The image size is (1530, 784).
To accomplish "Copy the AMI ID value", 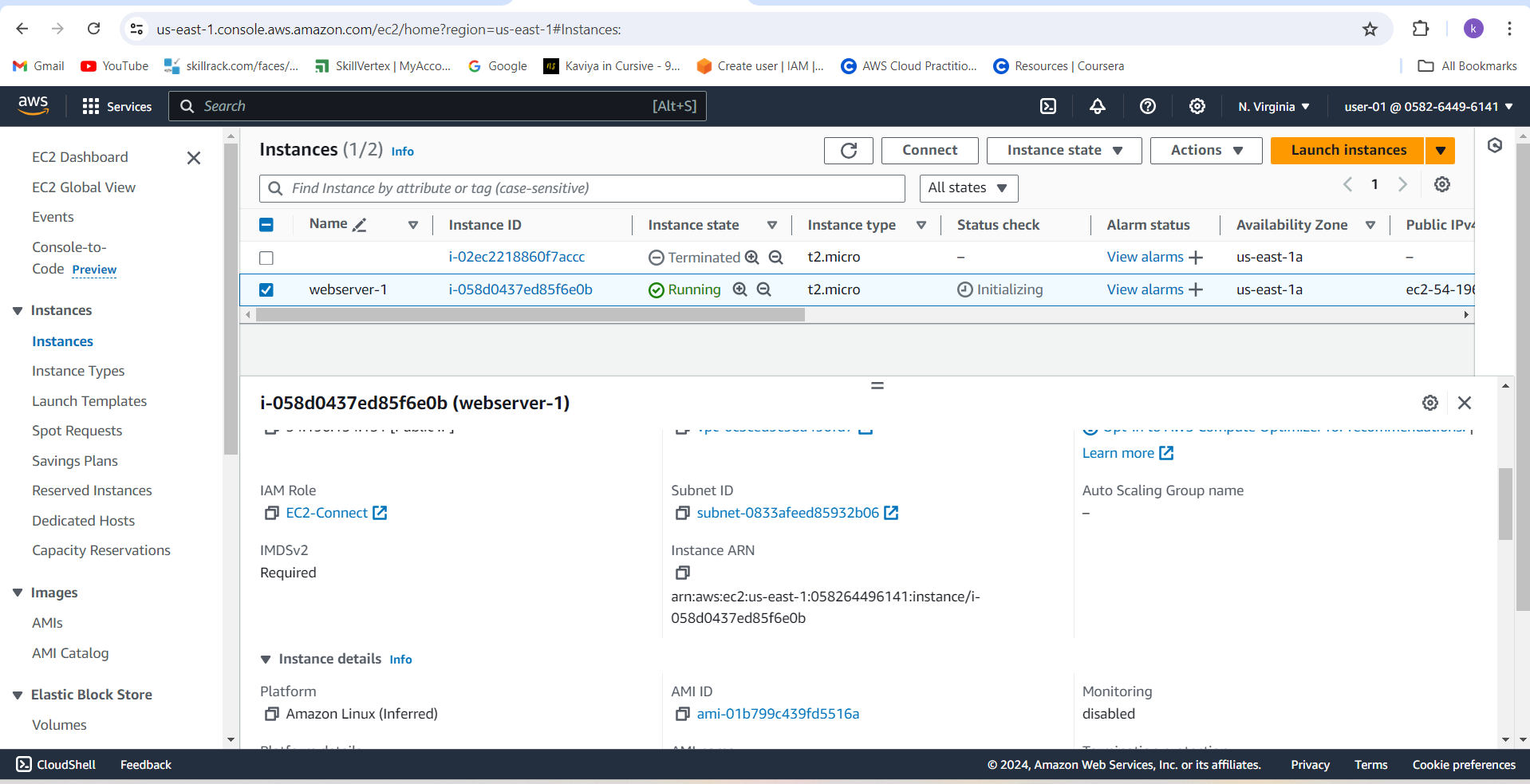I will coord(683,714).
